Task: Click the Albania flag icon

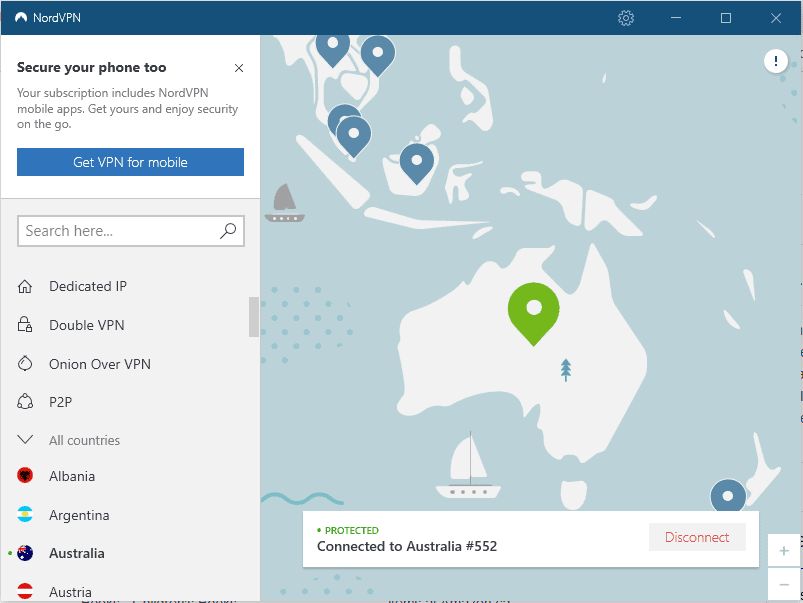Action: coord(25,475)
